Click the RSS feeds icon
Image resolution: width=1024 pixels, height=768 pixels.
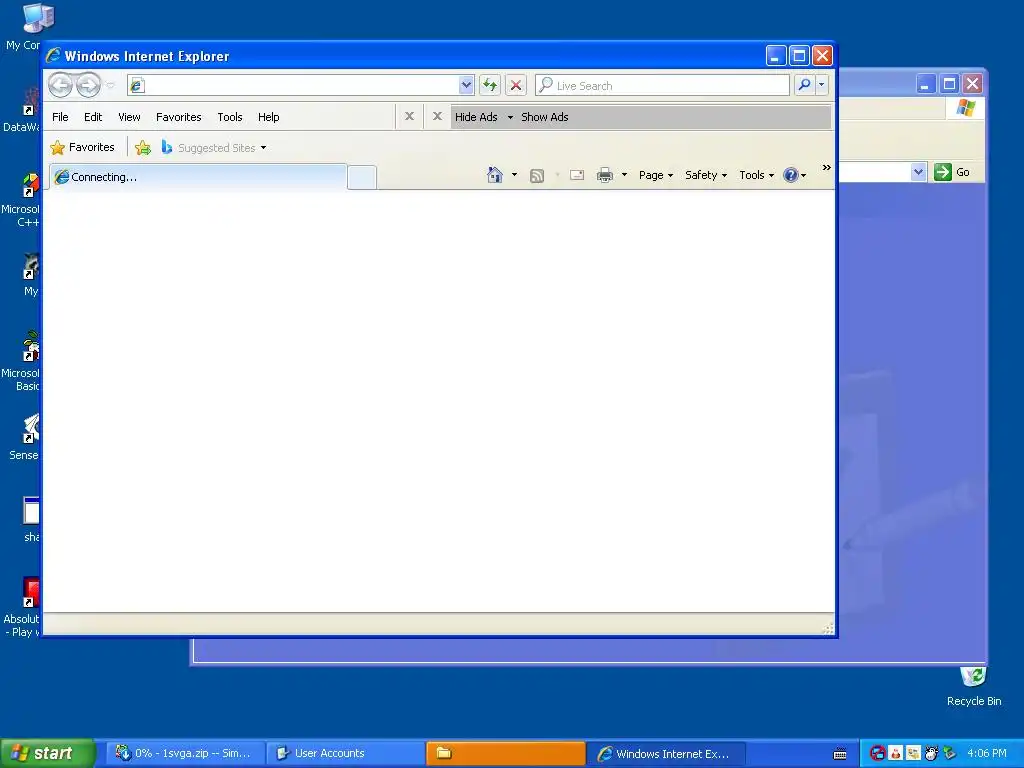point(537,175)
